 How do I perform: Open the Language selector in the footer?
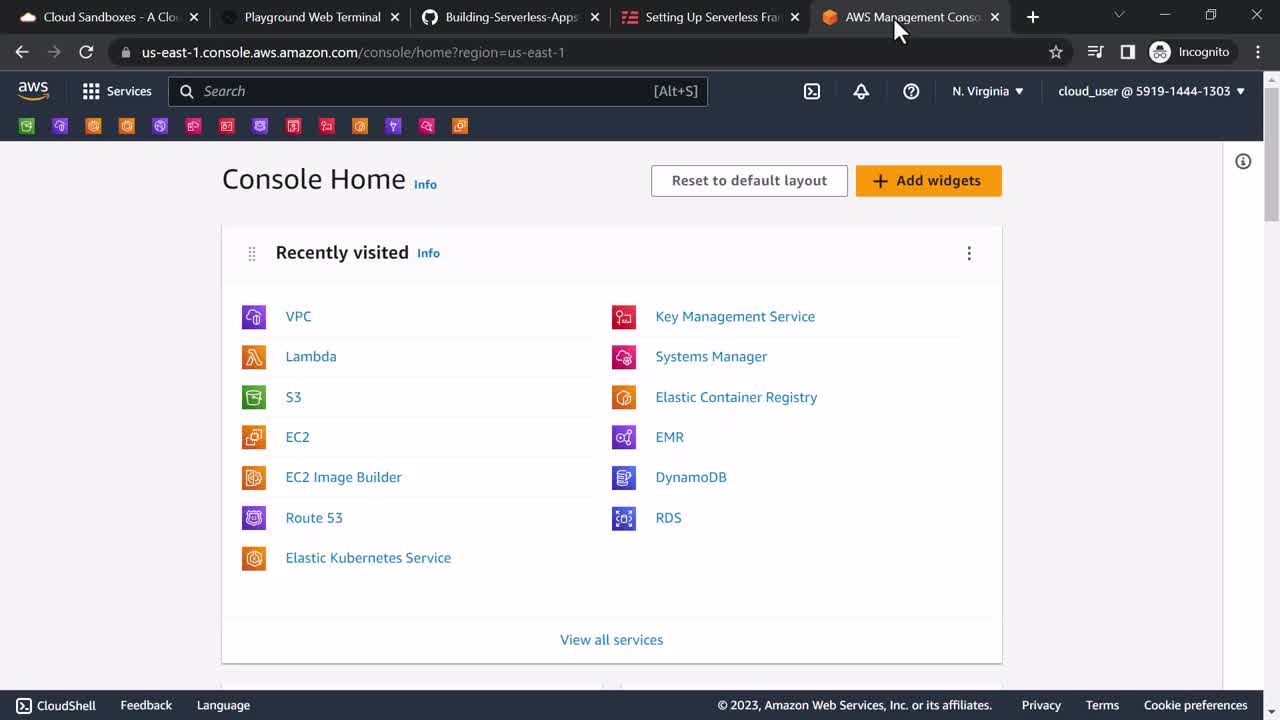[x=223, y=705]
